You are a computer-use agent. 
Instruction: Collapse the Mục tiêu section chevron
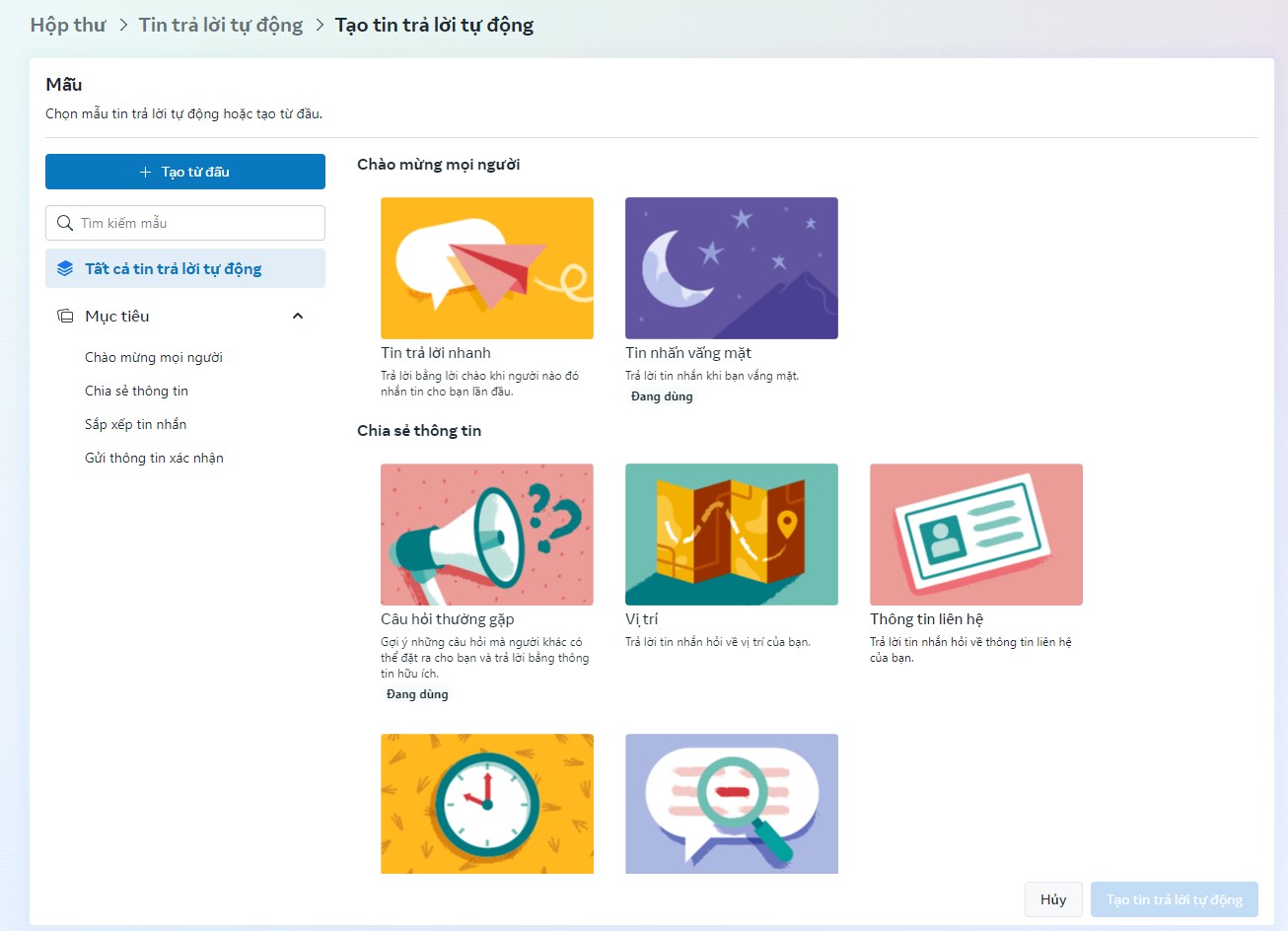click(x=298, y=316)
